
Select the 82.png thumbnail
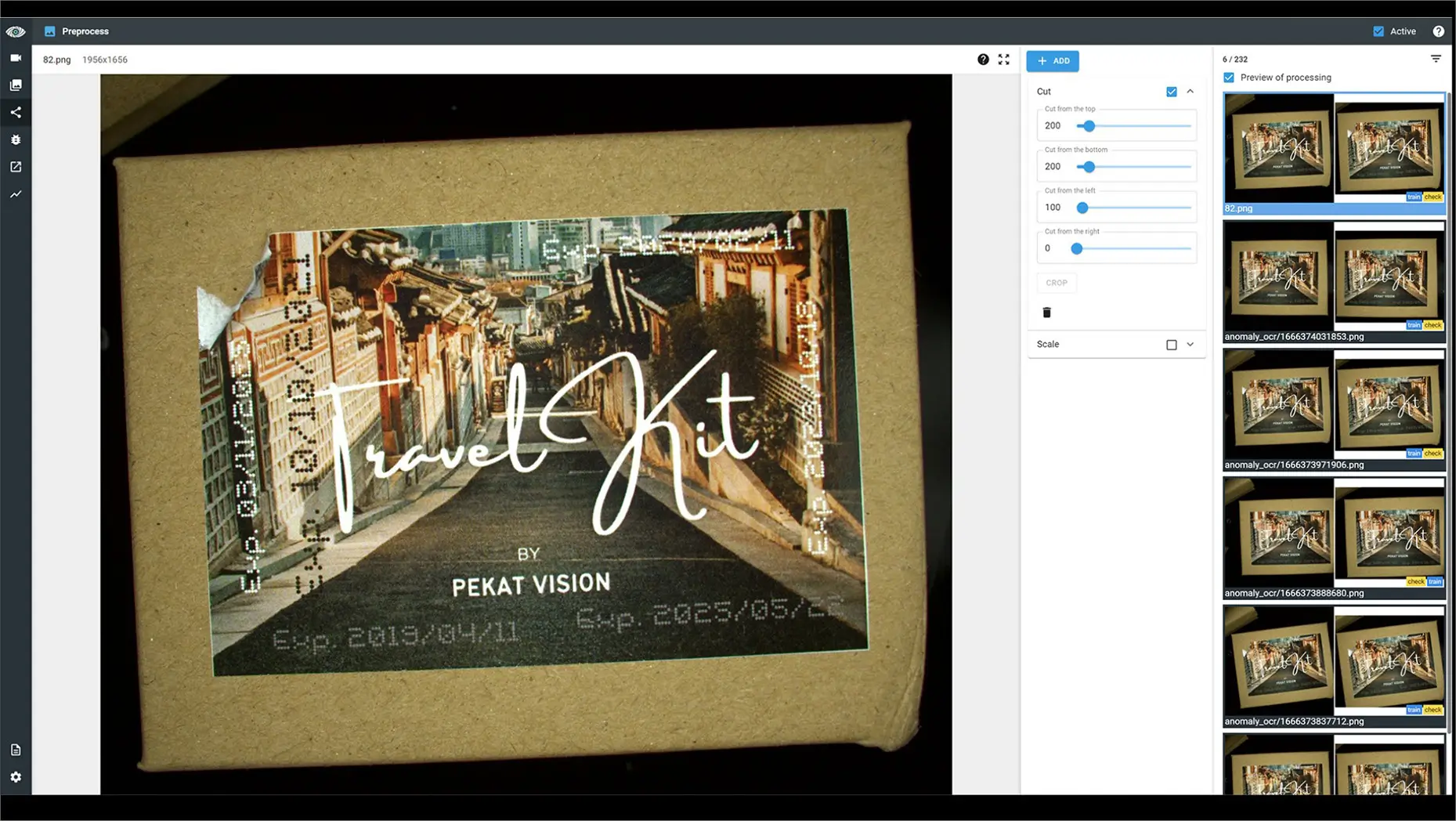click(1335, 154)
